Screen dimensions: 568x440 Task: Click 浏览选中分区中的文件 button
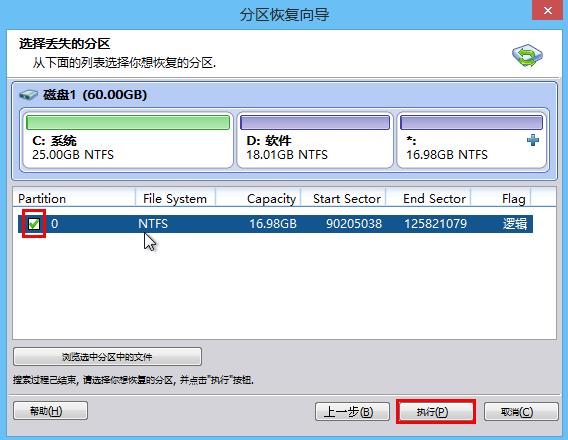pos(108,357)
